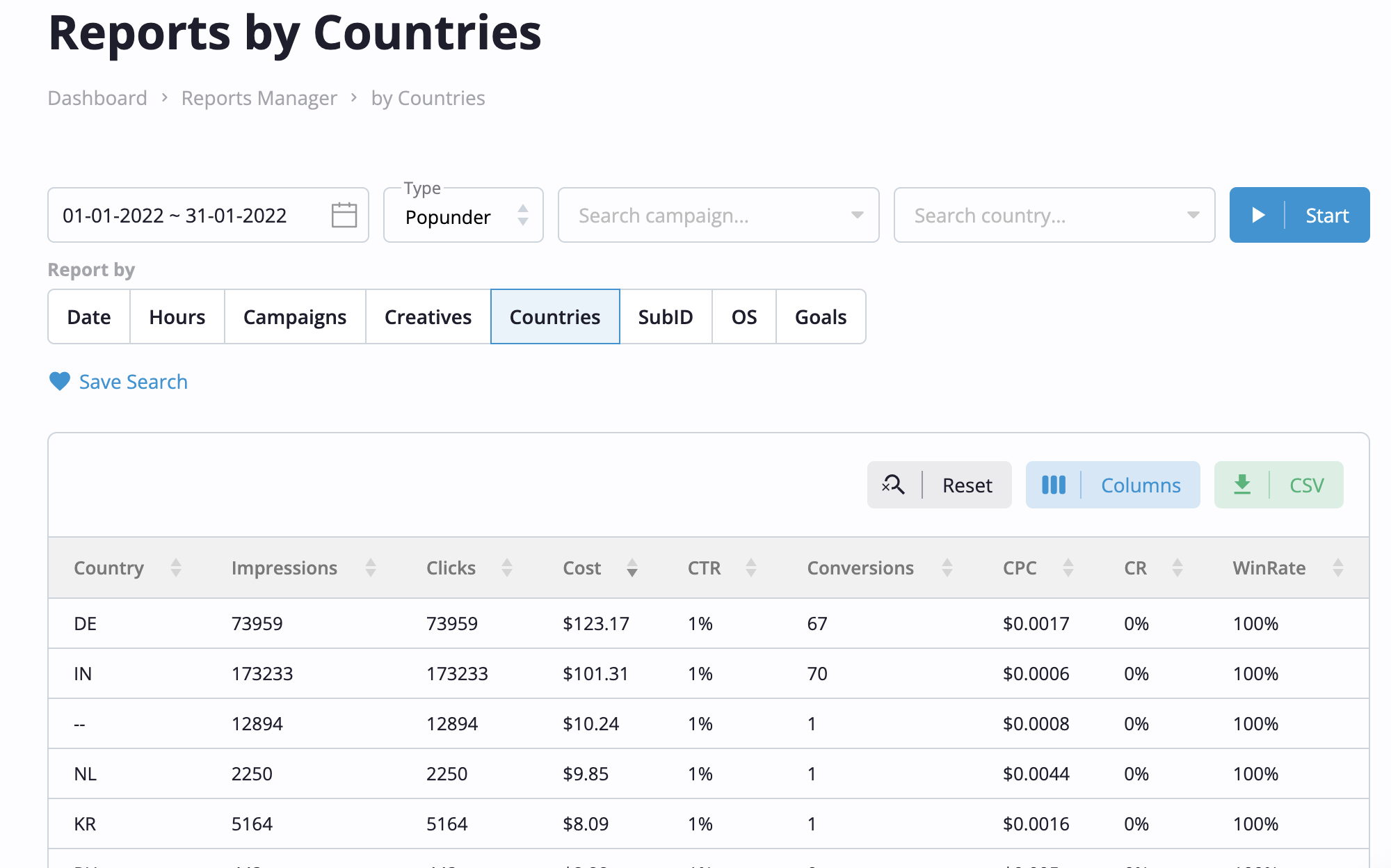Screen dimensions: 1391x868
Task: Click the Search campaign input field
Action: (718, 215)
